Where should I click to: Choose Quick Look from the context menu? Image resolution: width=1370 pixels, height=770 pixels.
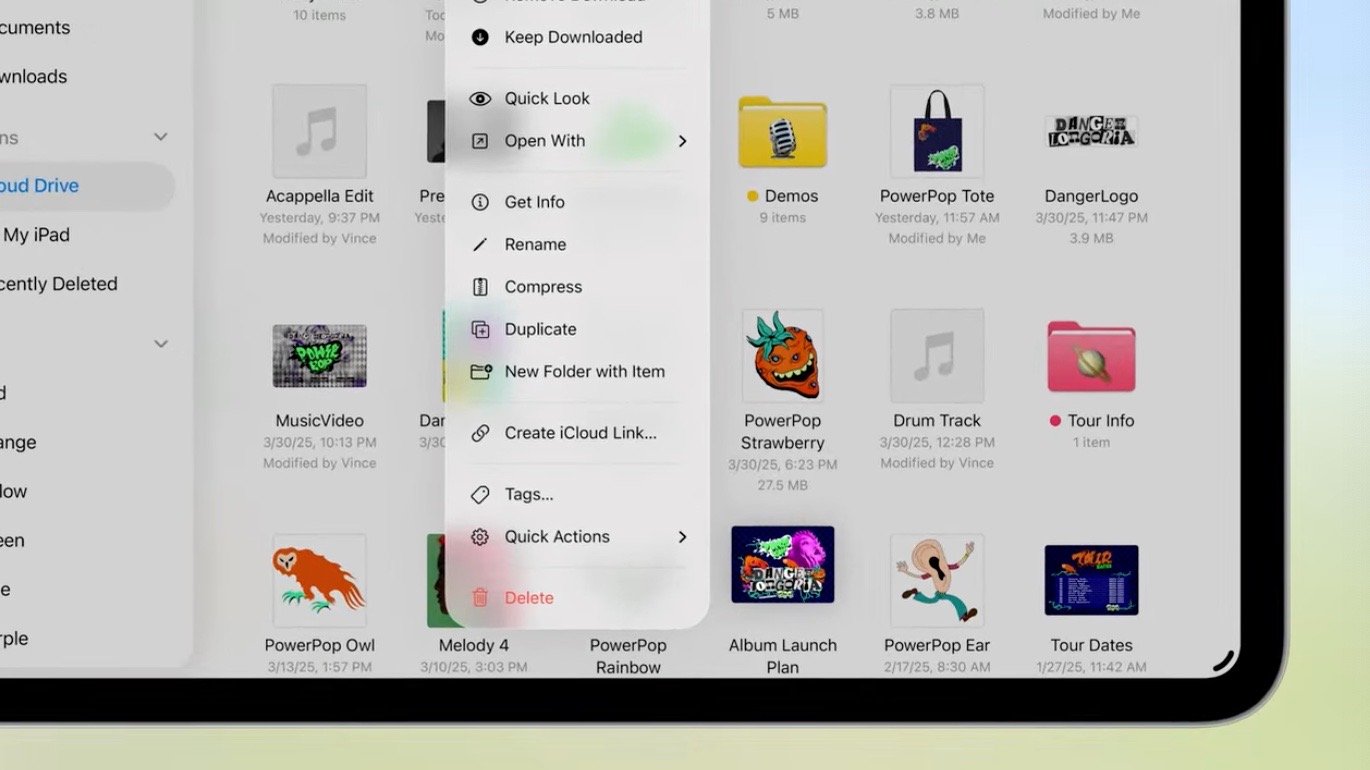pos(578,98)
